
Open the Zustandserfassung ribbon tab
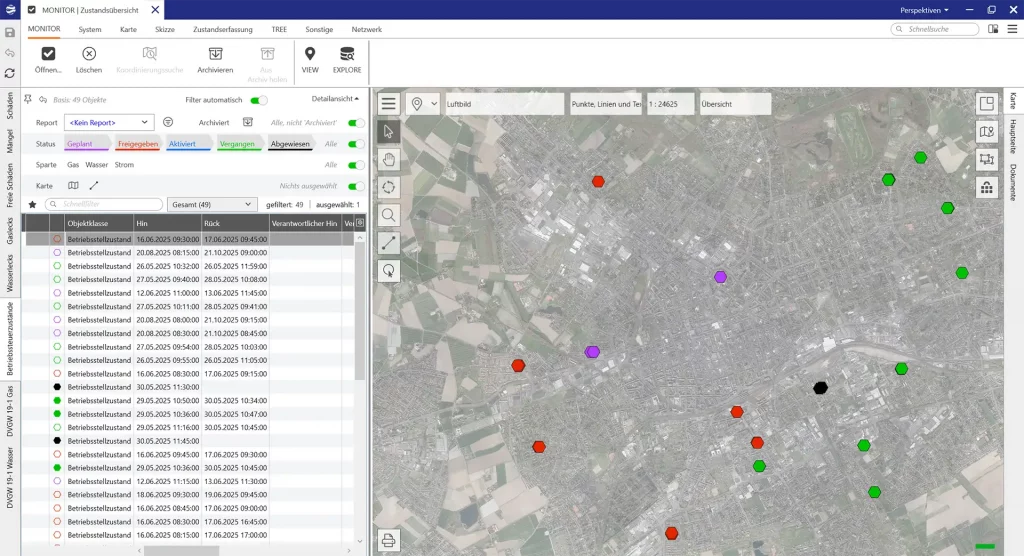[223, 30]
